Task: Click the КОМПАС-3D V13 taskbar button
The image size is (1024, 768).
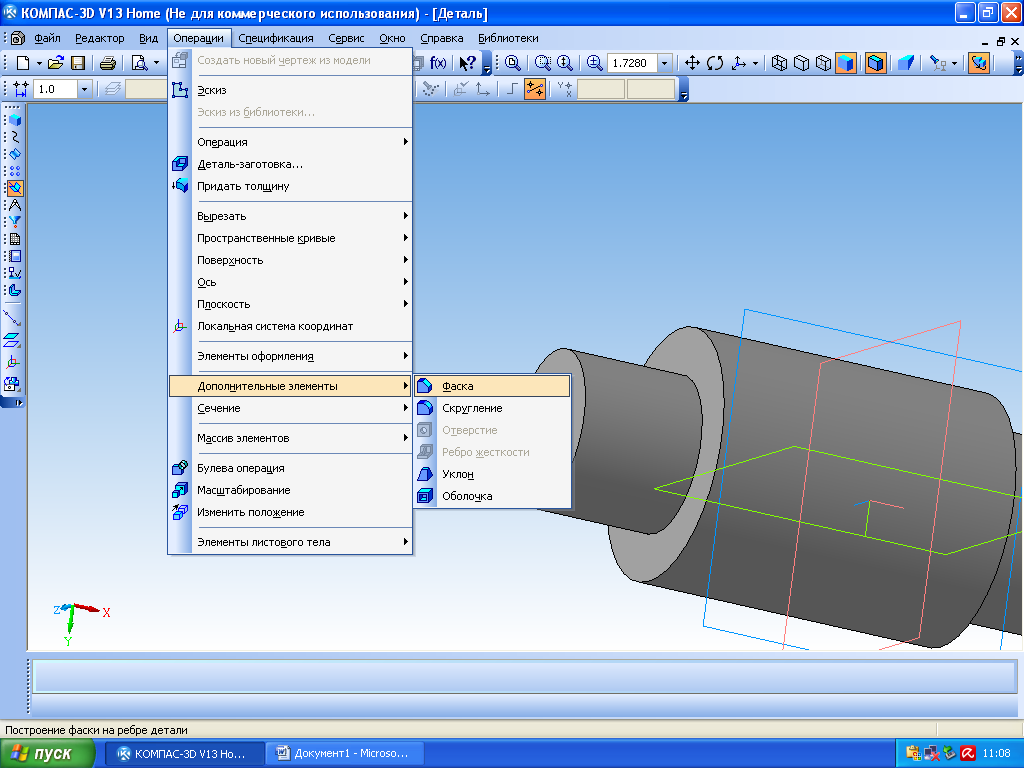Action: coord(185,754)
